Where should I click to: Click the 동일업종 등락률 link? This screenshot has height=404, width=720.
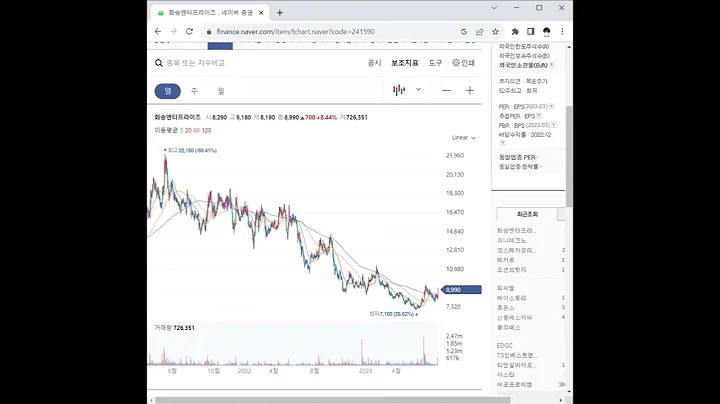pyautogui.click(x=519, y=167)
